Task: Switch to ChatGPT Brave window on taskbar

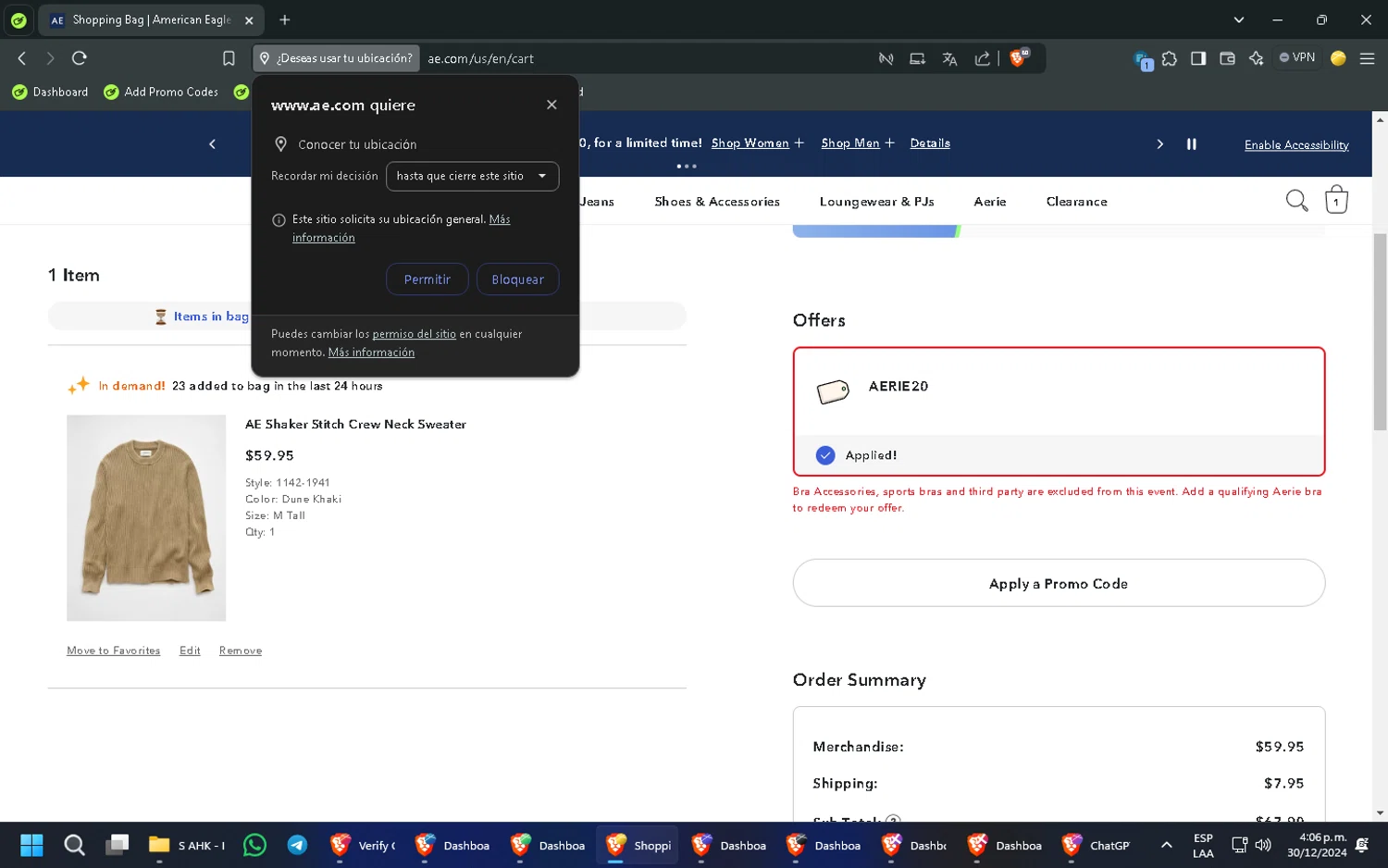Action: (x=1097, y=845)
